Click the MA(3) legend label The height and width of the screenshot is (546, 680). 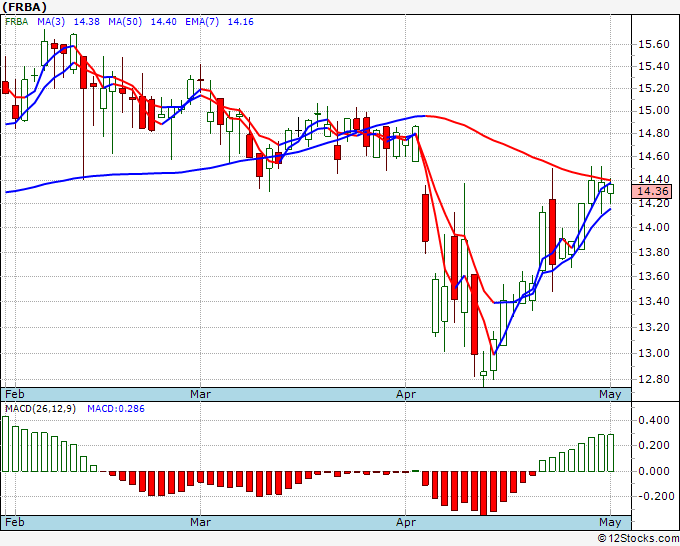click(x=52, y=22)
